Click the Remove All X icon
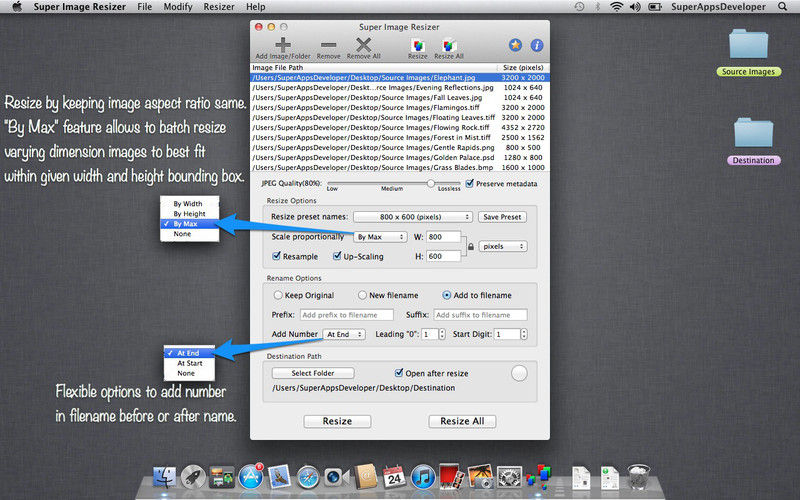800x500 pixels. (363, 45)
